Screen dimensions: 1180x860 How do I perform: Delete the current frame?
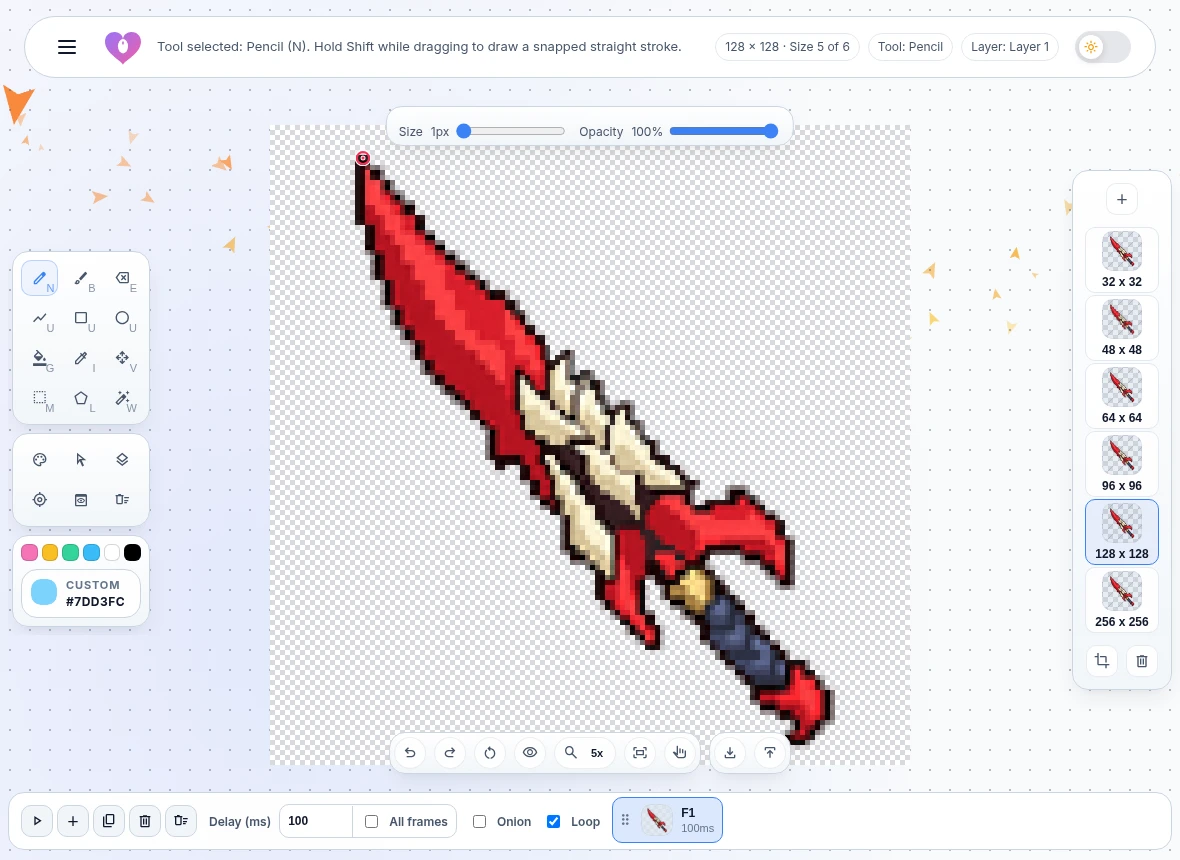145,821
